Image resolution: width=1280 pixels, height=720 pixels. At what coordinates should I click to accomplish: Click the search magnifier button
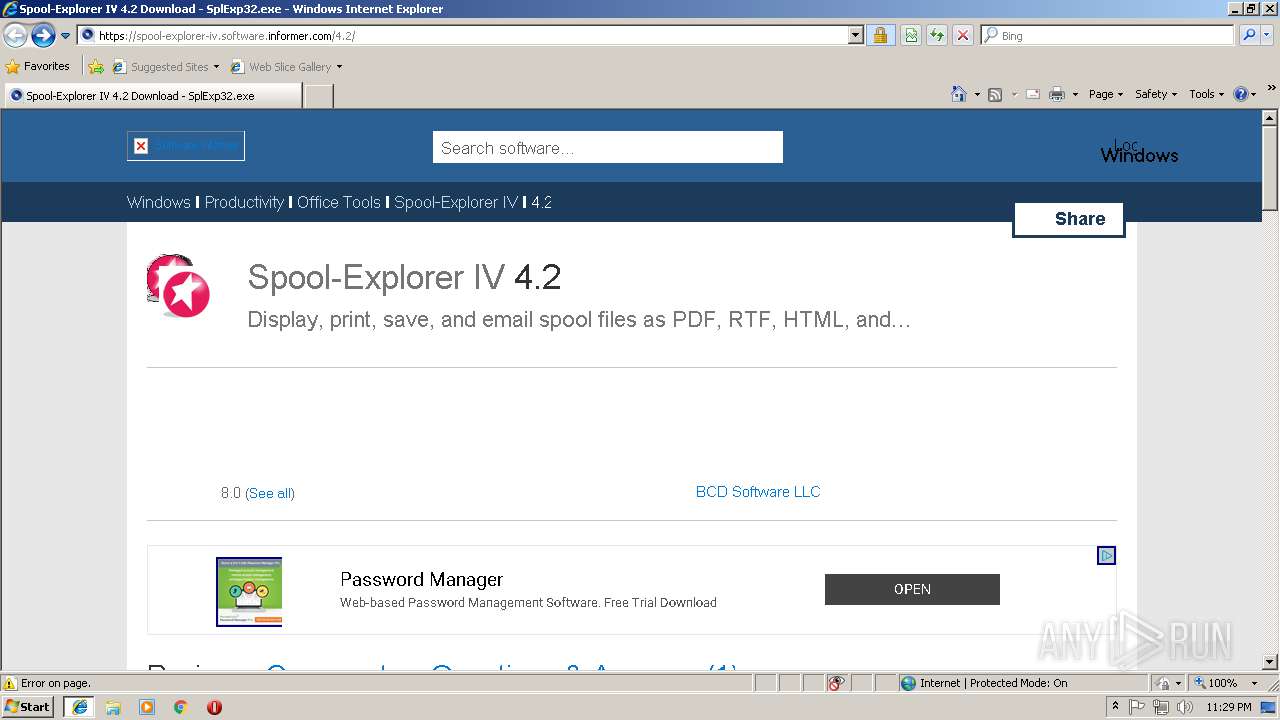1248,35
